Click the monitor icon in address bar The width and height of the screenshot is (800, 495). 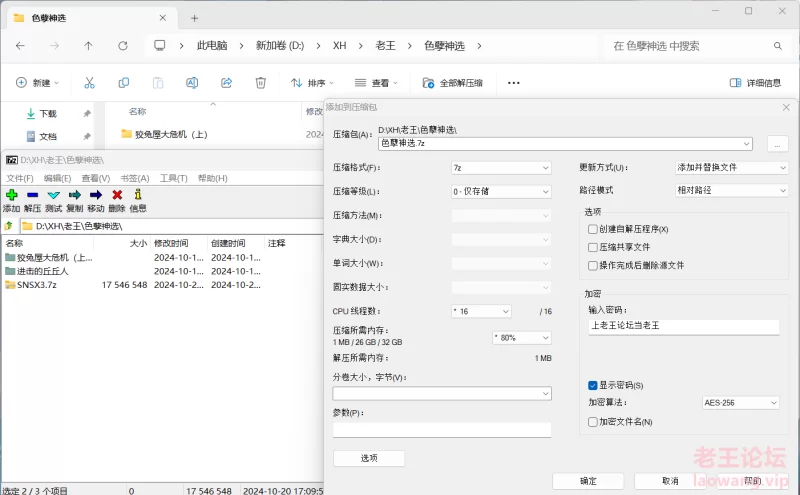(160, 45)
